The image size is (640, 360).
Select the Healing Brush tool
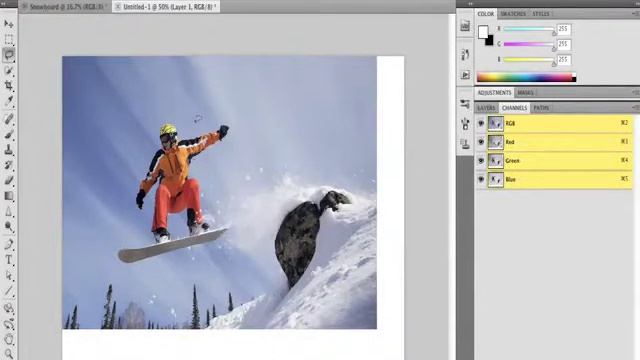point(9,119)
